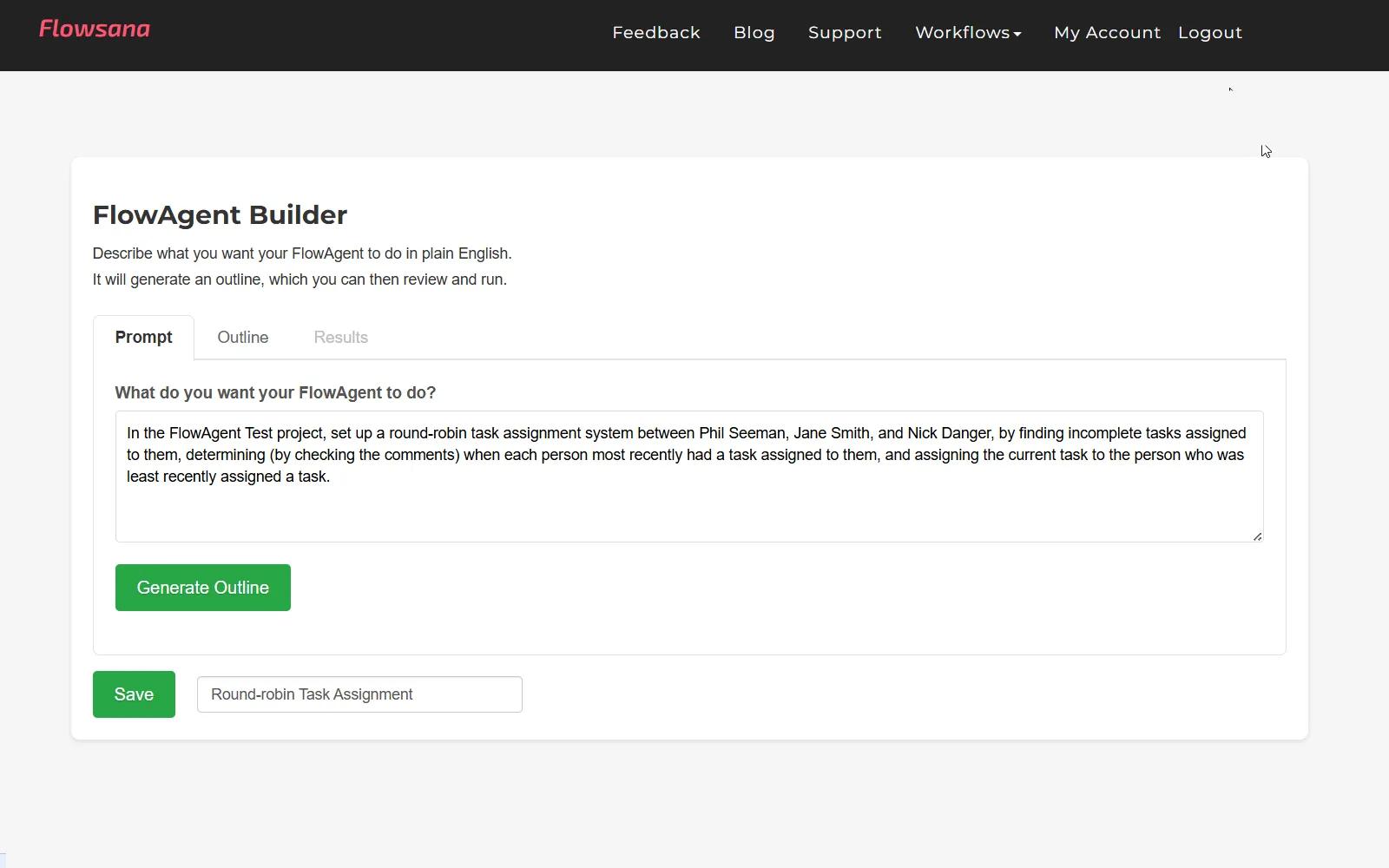This screenshot has width=1389, height=868.
Task: Select the Prompt tab
Action: pyautogui.click(x=143, y=338)
